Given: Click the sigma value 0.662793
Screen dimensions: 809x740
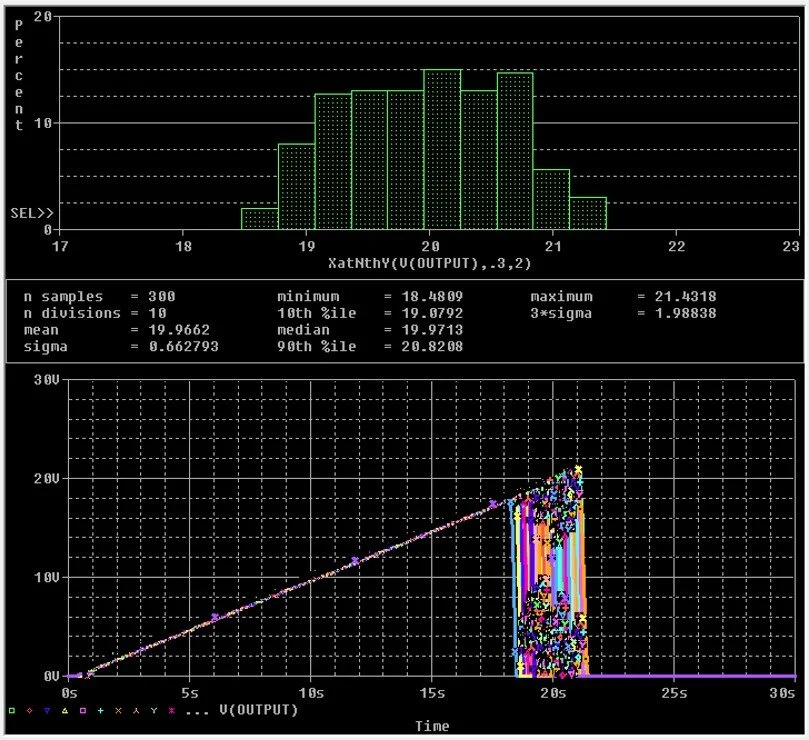Looking at the screenshot, I should 184,346.
